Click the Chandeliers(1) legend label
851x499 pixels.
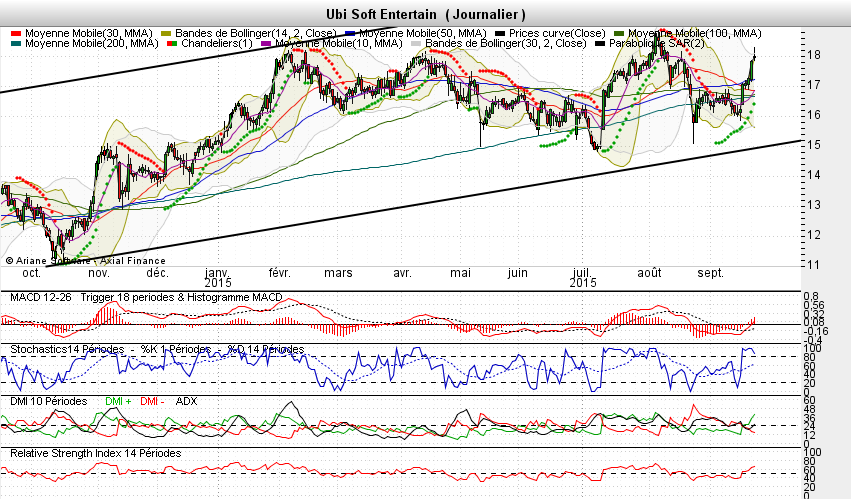tap(217, 43)
